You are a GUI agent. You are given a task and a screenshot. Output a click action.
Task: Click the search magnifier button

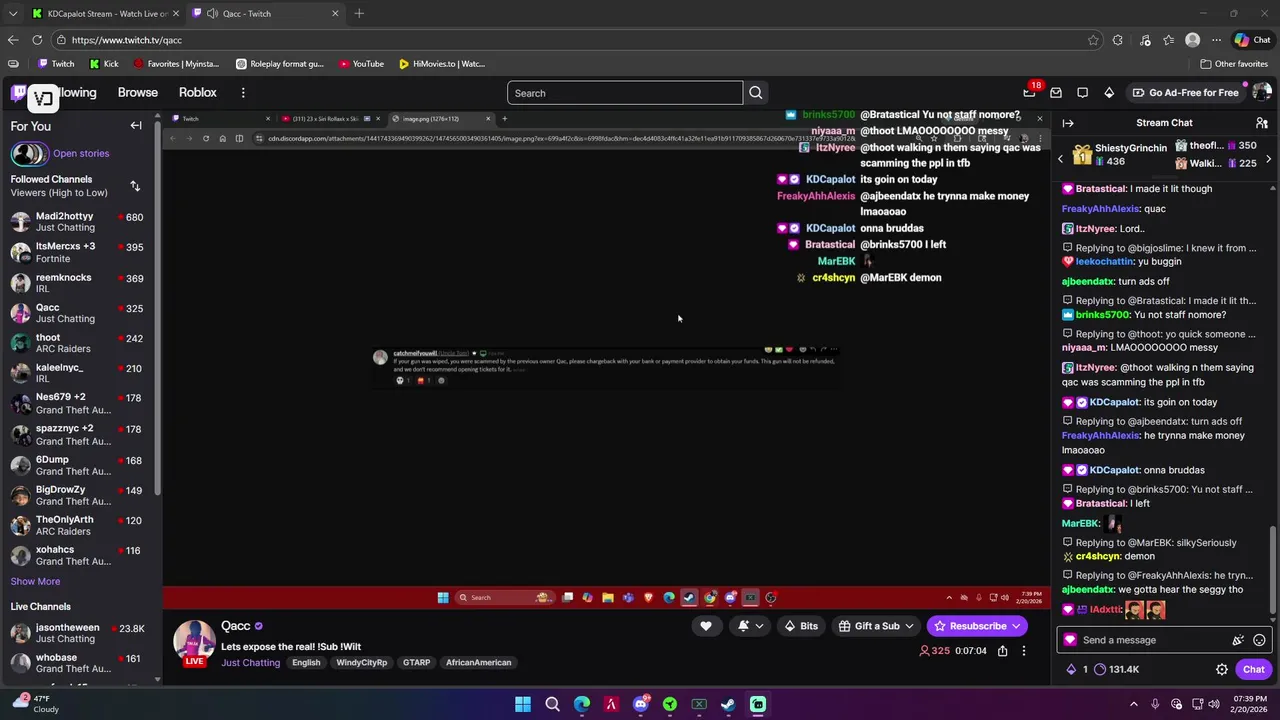coord(756,93)
